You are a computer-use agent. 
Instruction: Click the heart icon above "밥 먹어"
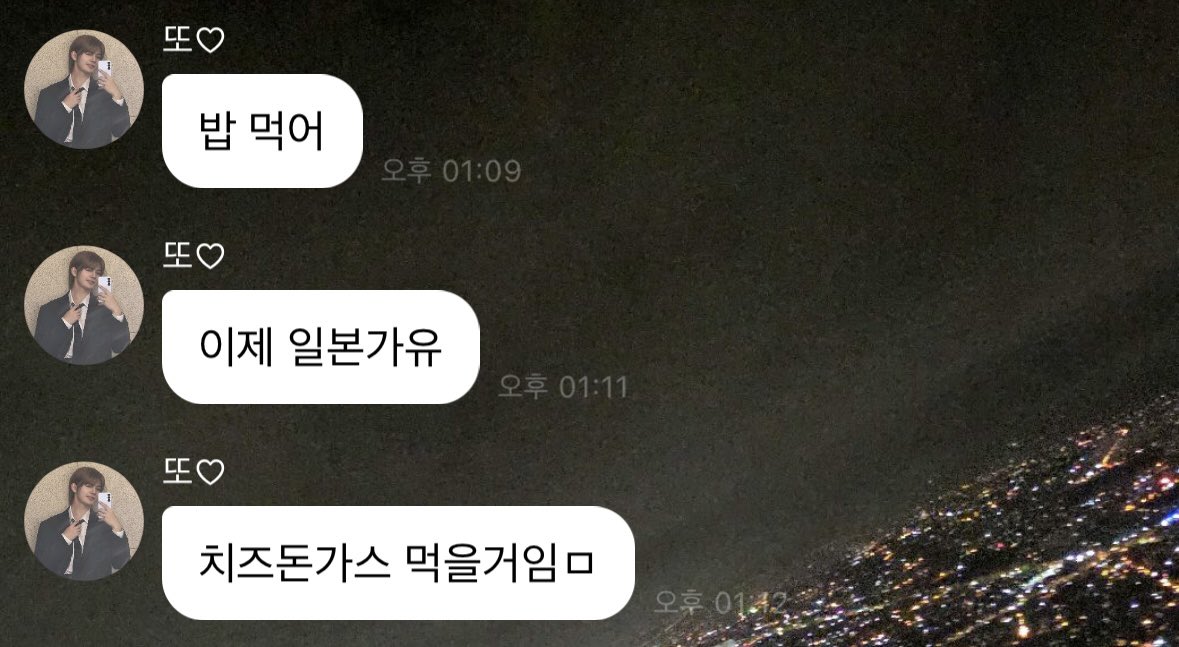point(210,41)
